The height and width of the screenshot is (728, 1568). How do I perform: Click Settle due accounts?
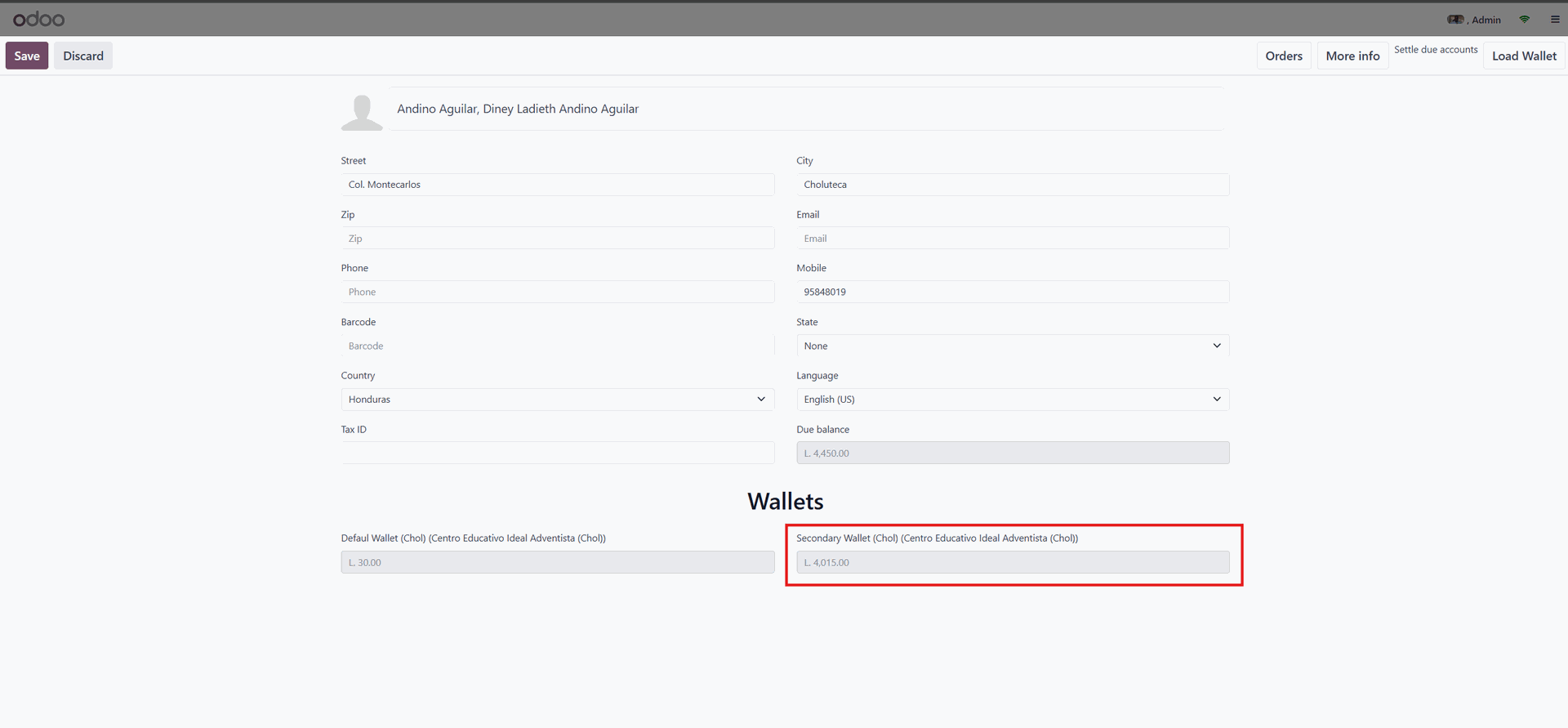[x=1435, y=50]
